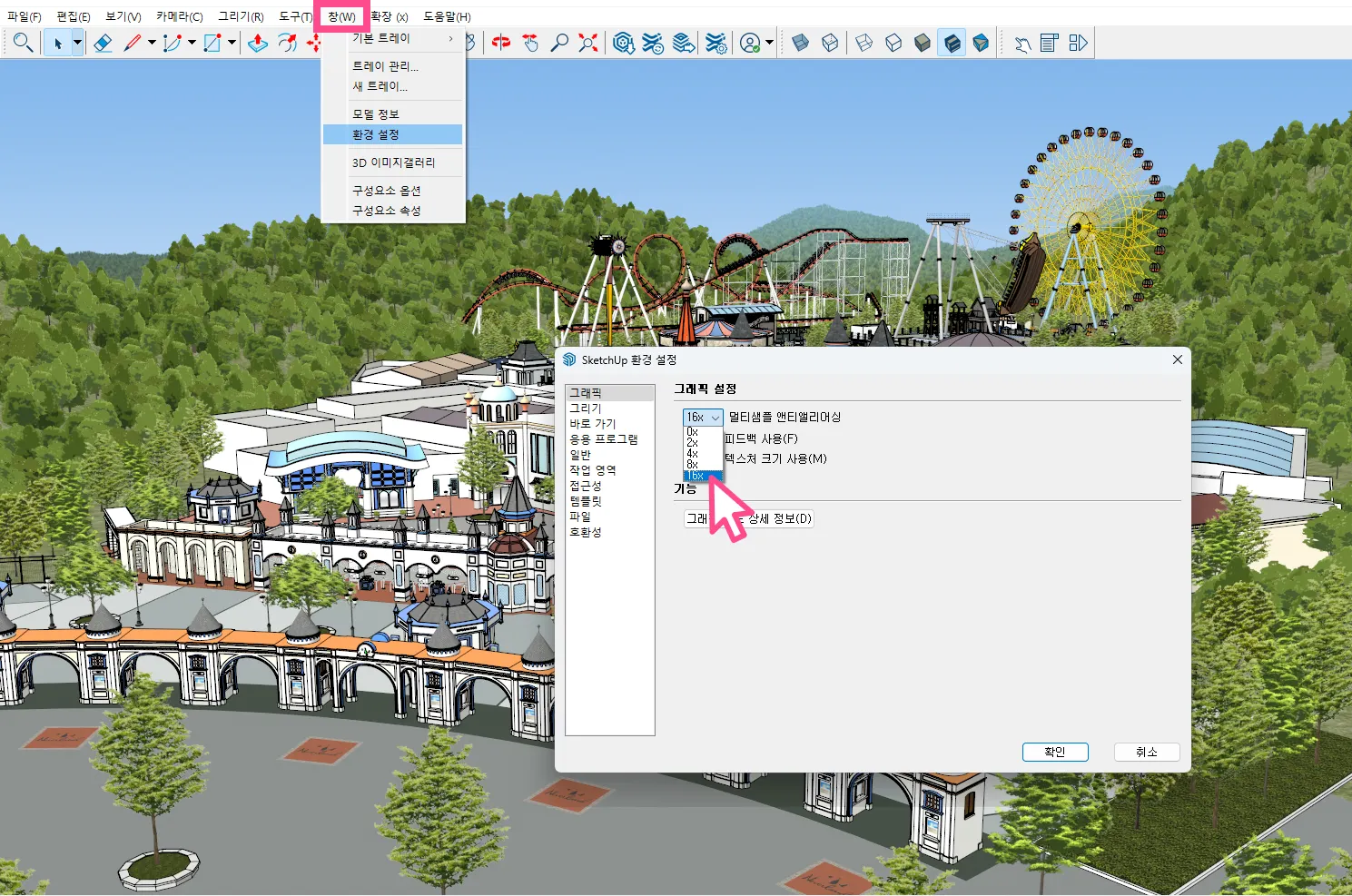Open the 3D Warehouse icon
Image resolution: width=1352 pixels, height=896 pixels.
[x=623, y=43]
